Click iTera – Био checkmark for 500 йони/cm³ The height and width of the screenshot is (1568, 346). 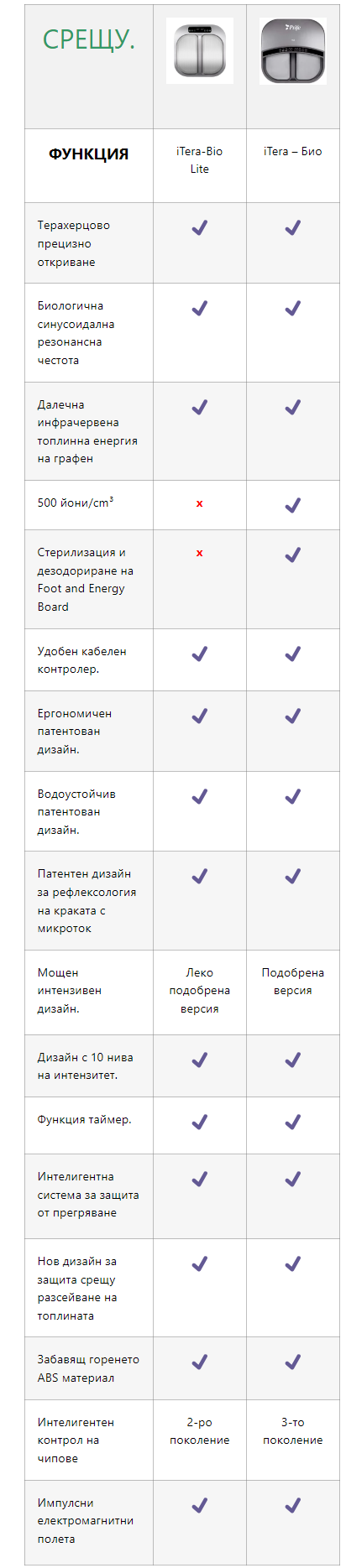(292, 505)
